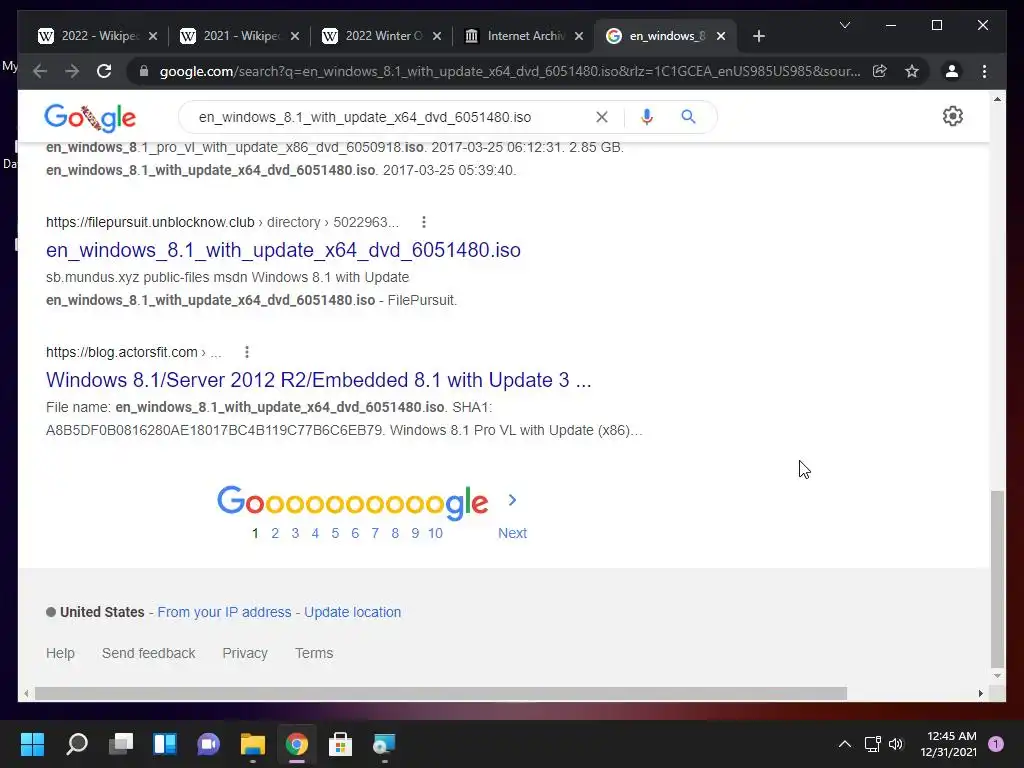
Task: Open the rightmost taskbar app (monitor icon)
Action: pyautogui.click(x=384, y=744)
